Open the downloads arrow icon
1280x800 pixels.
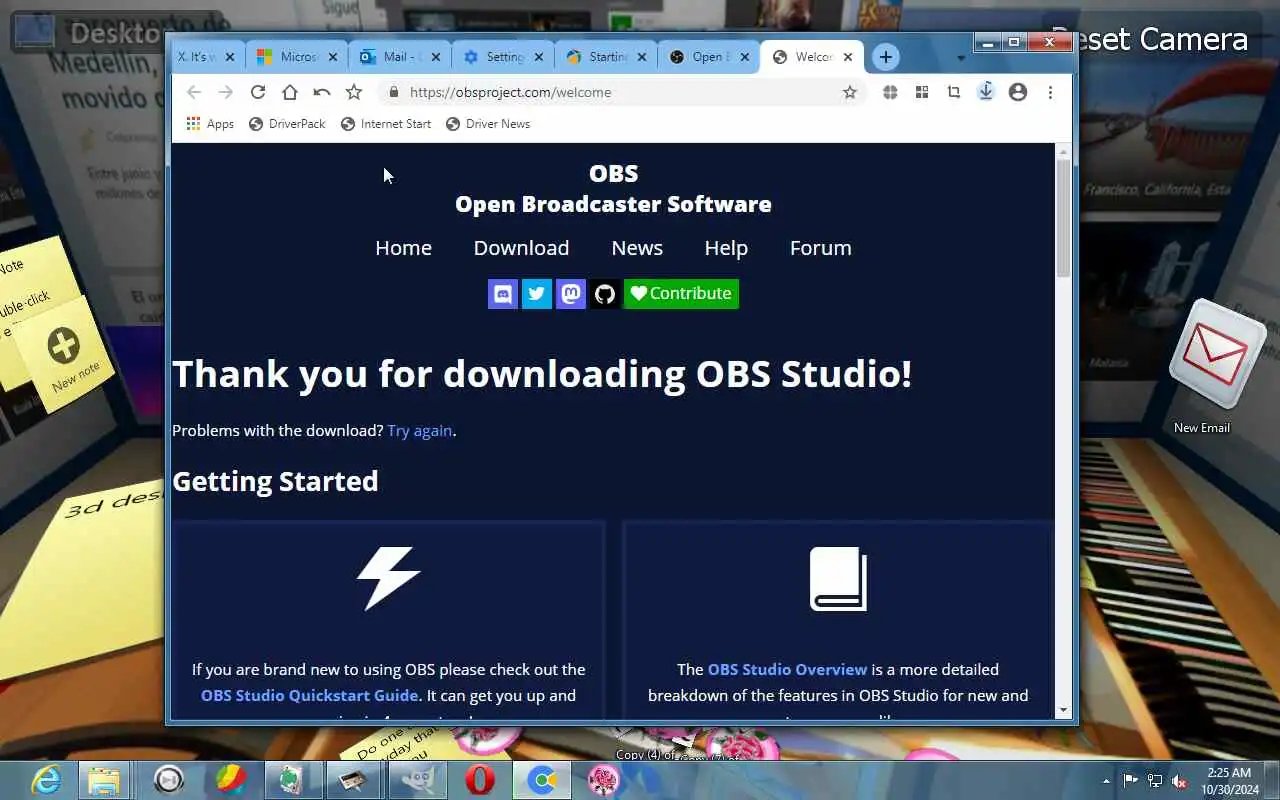986,92
